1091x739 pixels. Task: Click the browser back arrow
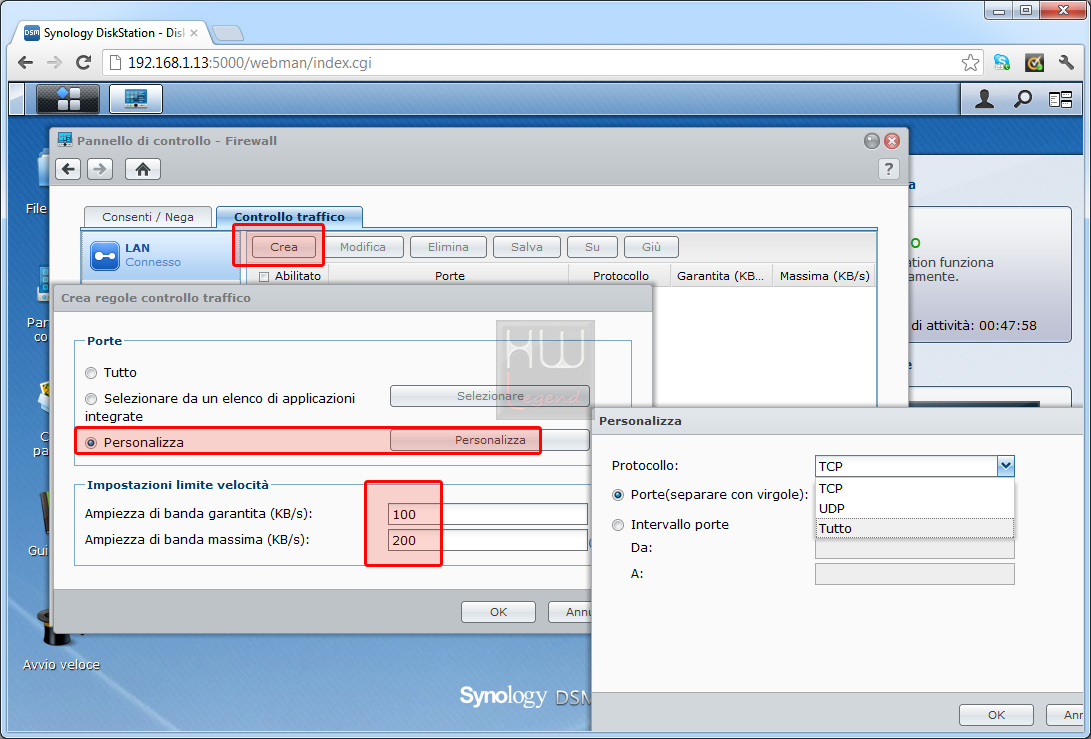click(25, 63)
